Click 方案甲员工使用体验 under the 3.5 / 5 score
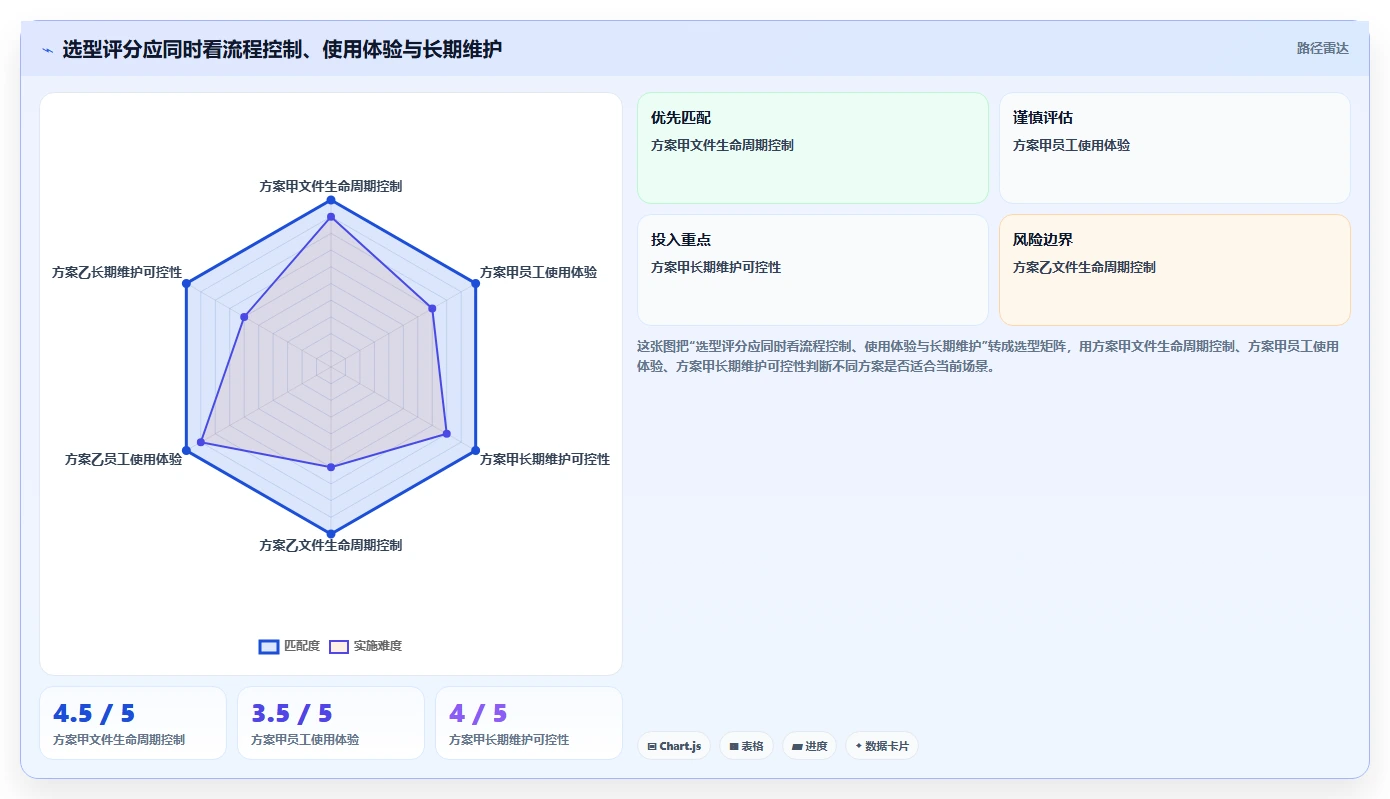Image resolution: width=1390 pixels, height=799 pixels. pos(305,740)
